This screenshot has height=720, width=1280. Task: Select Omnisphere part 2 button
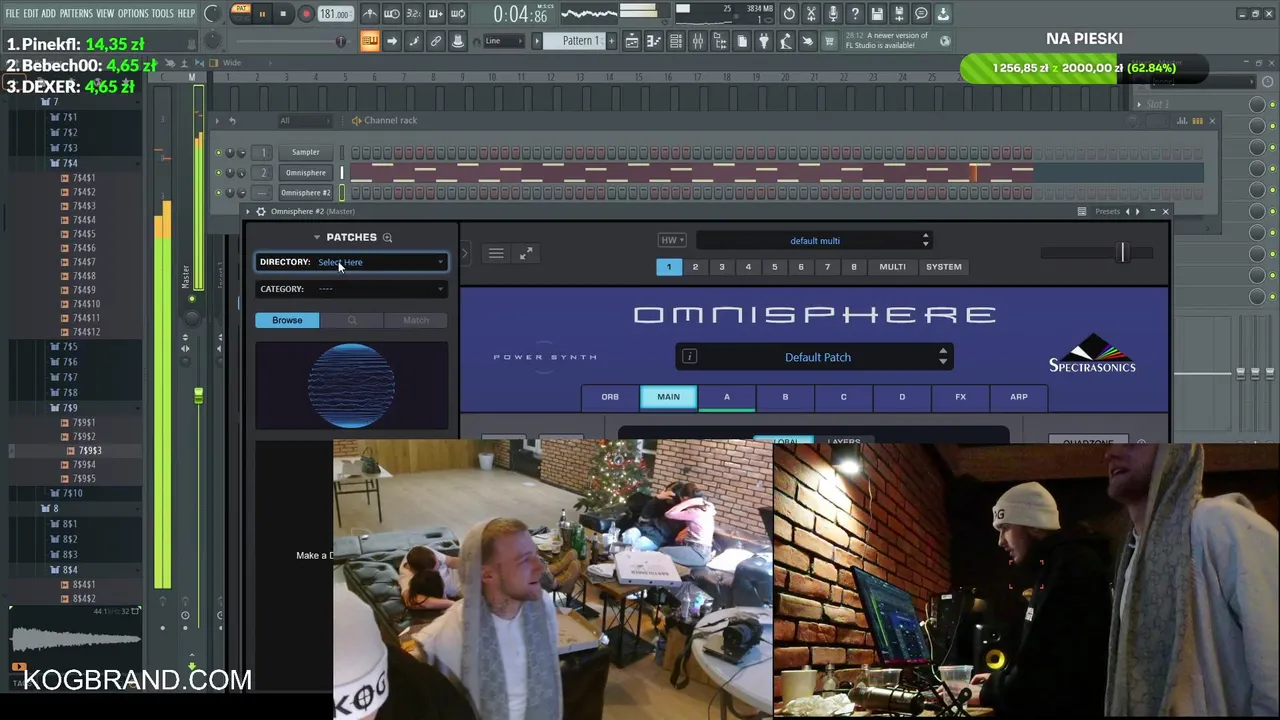click(x=695, y=267)
